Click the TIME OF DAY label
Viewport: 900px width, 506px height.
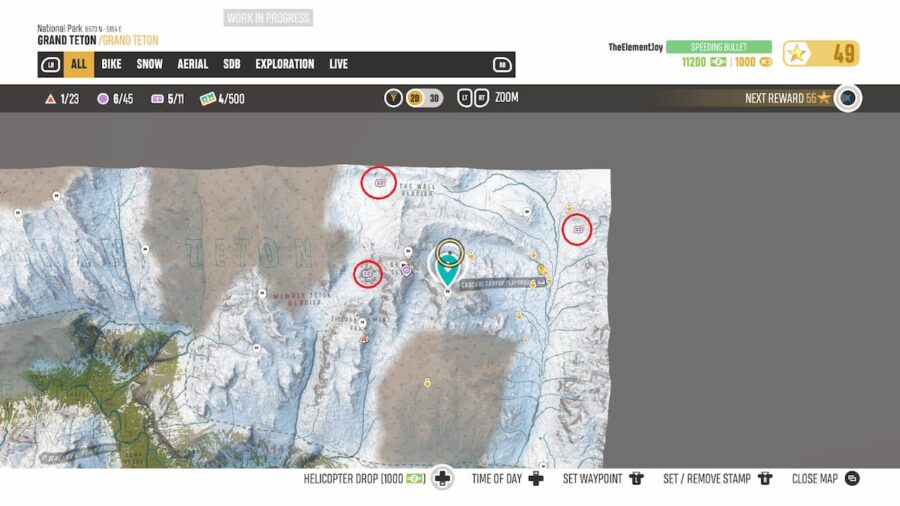click(497, 478)
